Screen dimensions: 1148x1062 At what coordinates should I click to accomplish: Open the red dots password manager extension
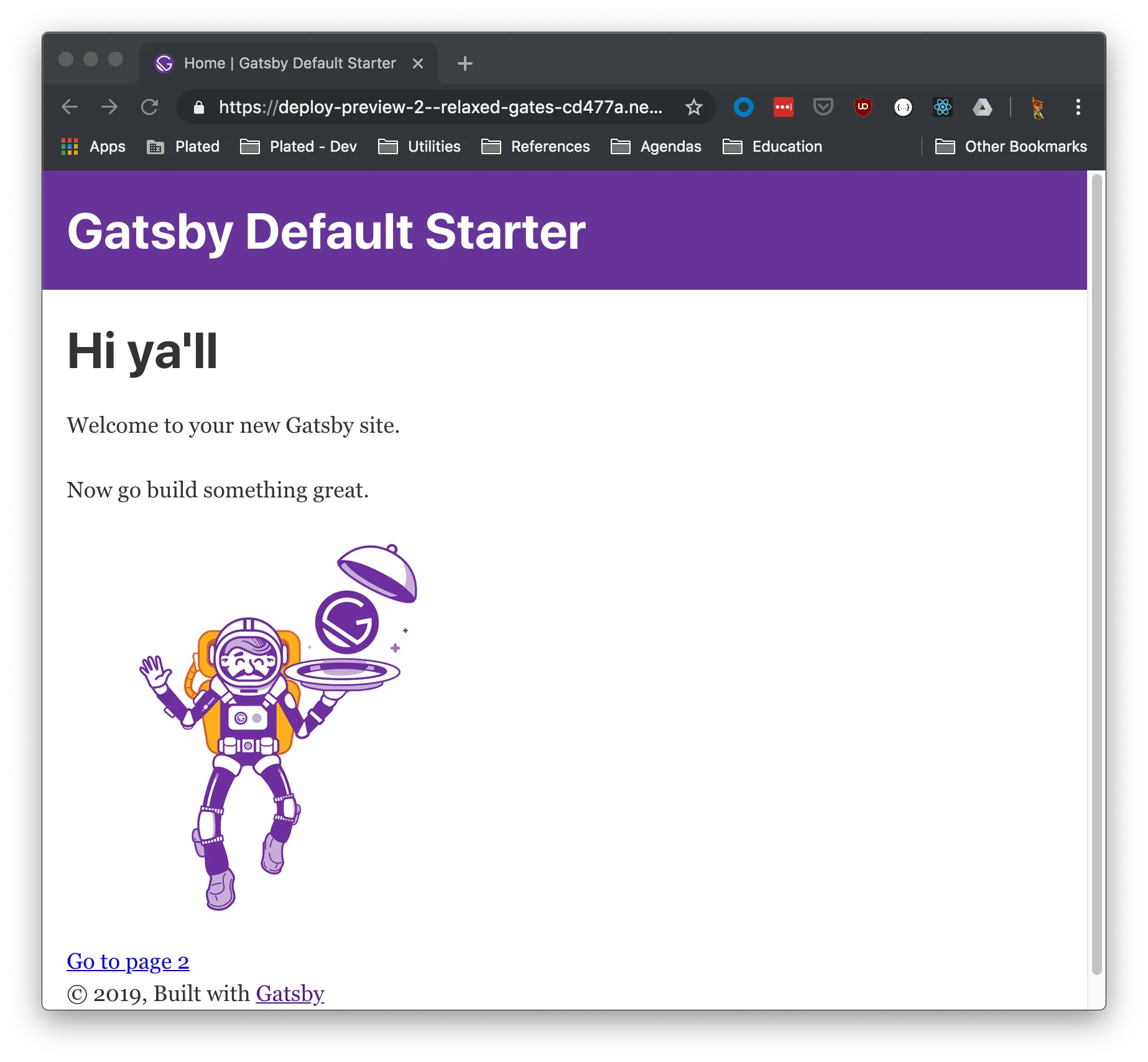(x=784, y=107)
